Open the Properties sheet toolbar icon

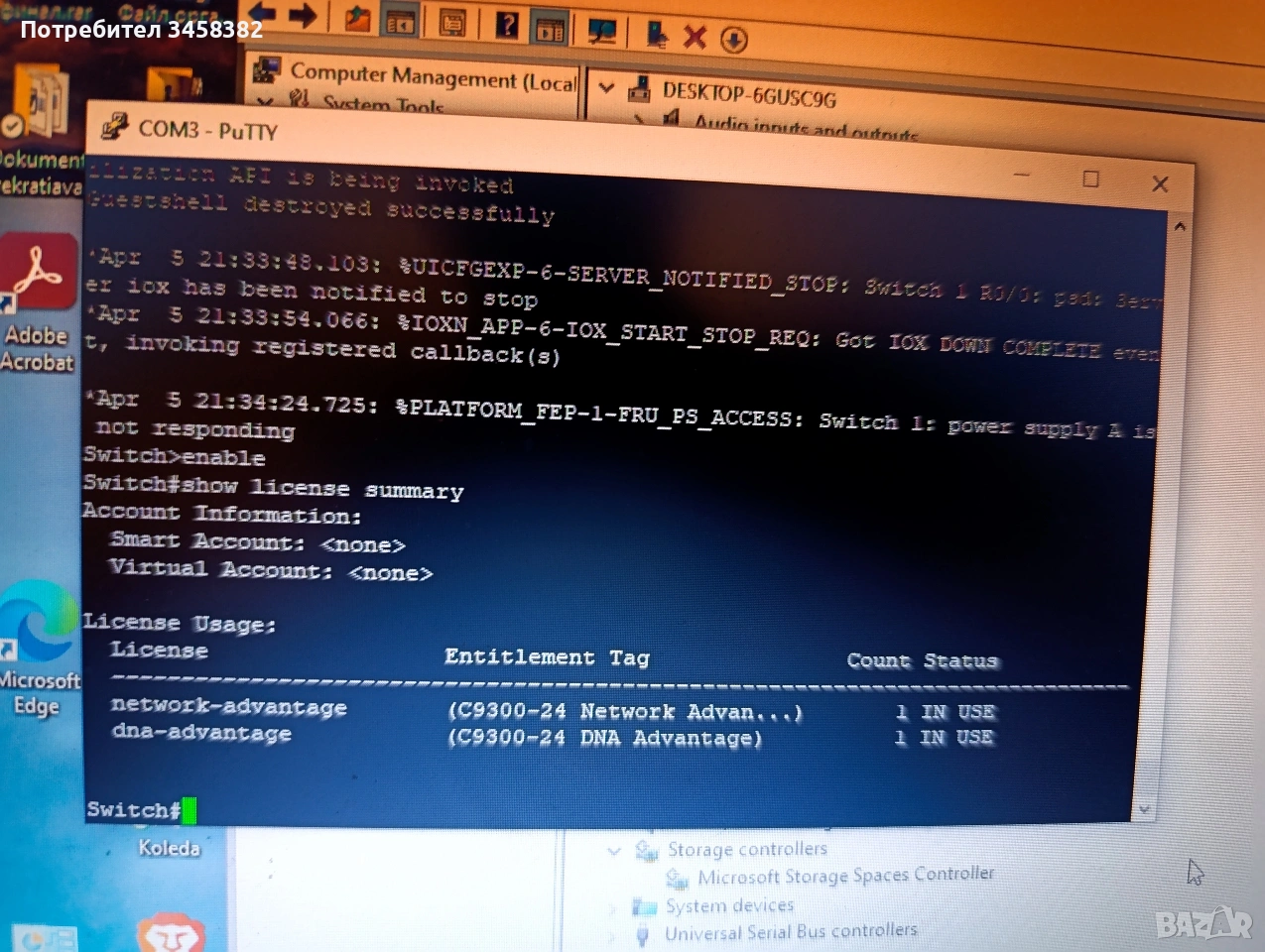click(452, 23)
